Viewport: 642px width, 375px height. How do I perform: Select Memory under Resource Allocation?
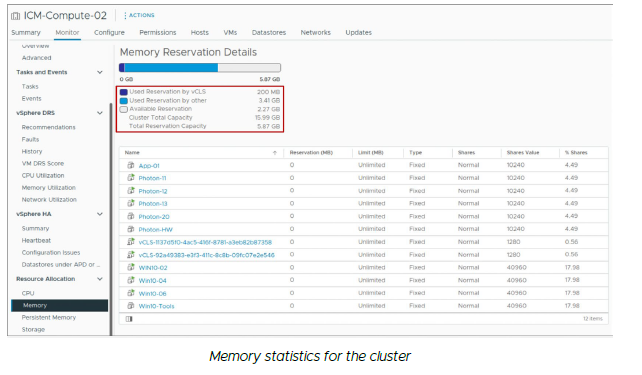[60, 305]
